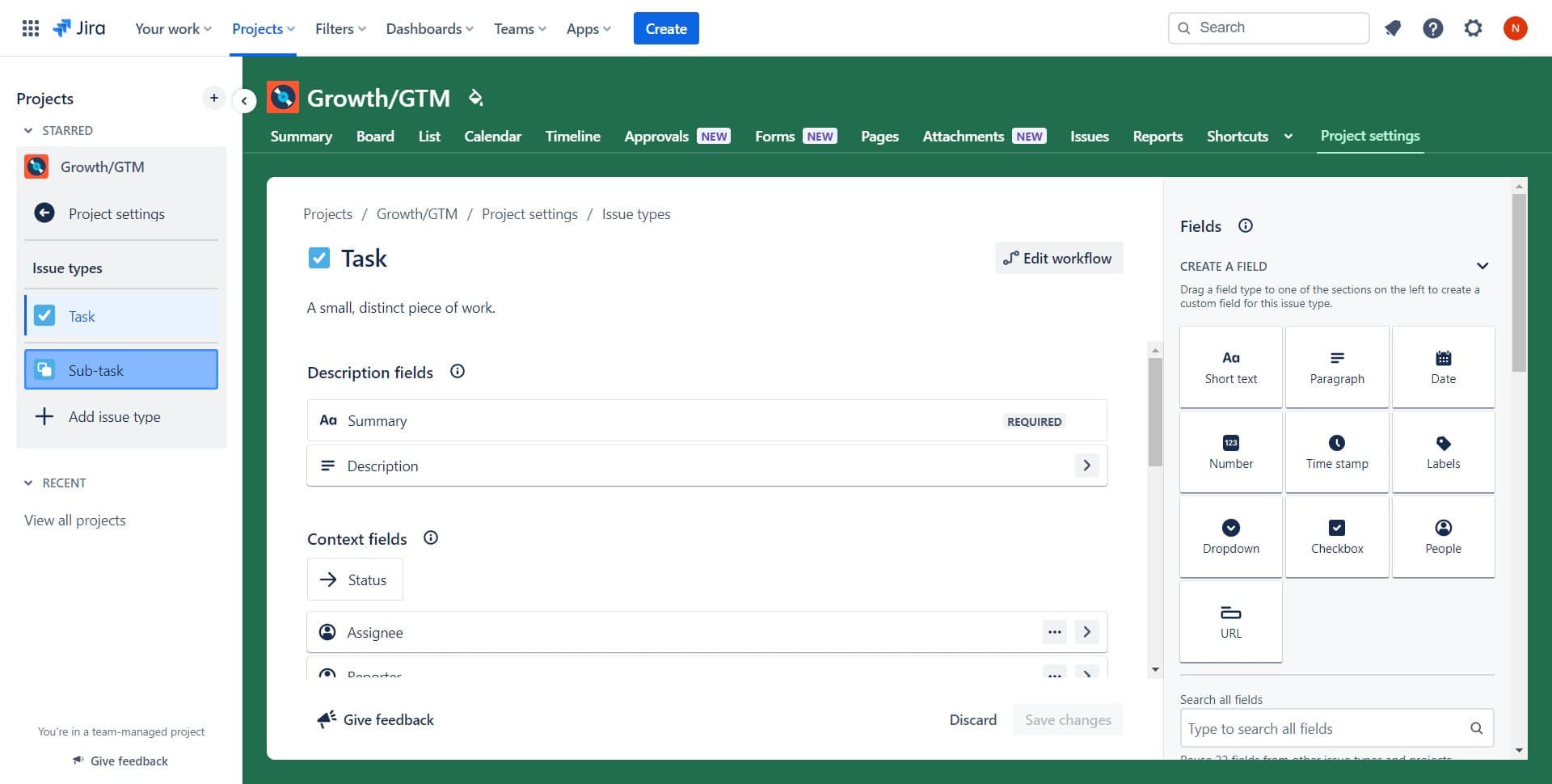Open the help question mark icon

pyautogui.click(x=1432, y=28)
